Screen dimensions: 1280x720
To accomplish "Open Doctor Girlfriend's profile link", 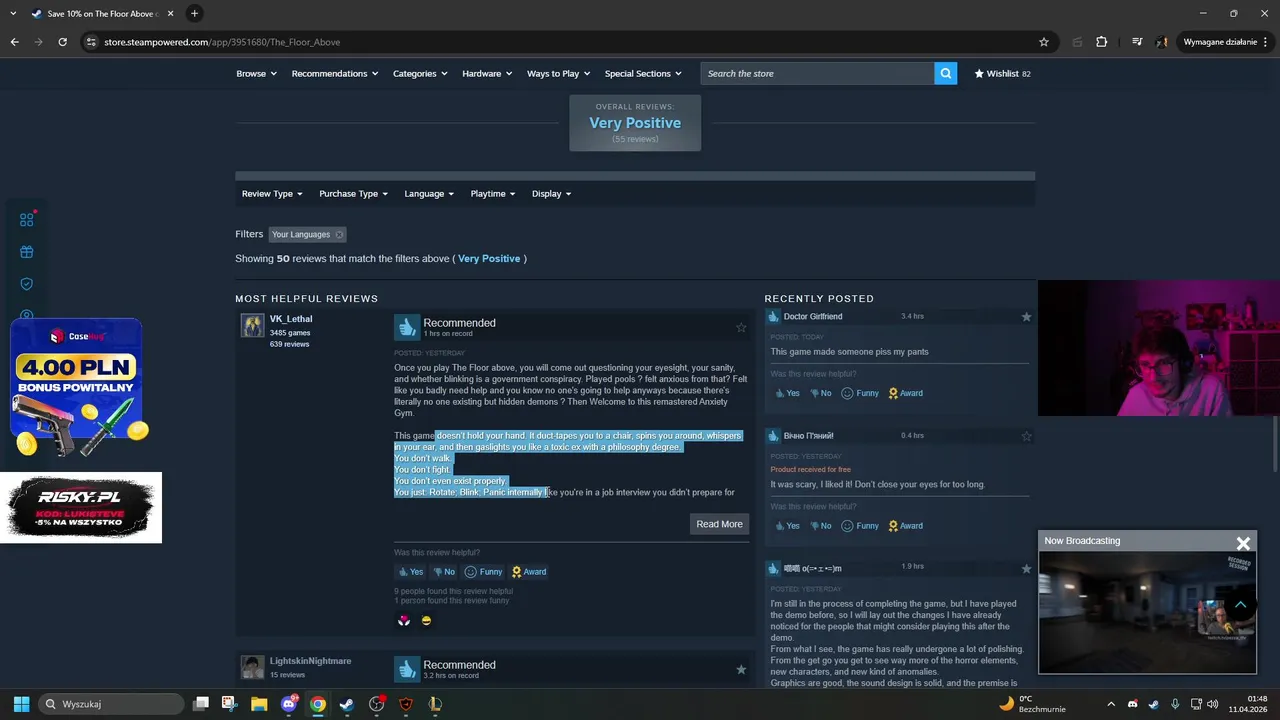I will point(813,316).
